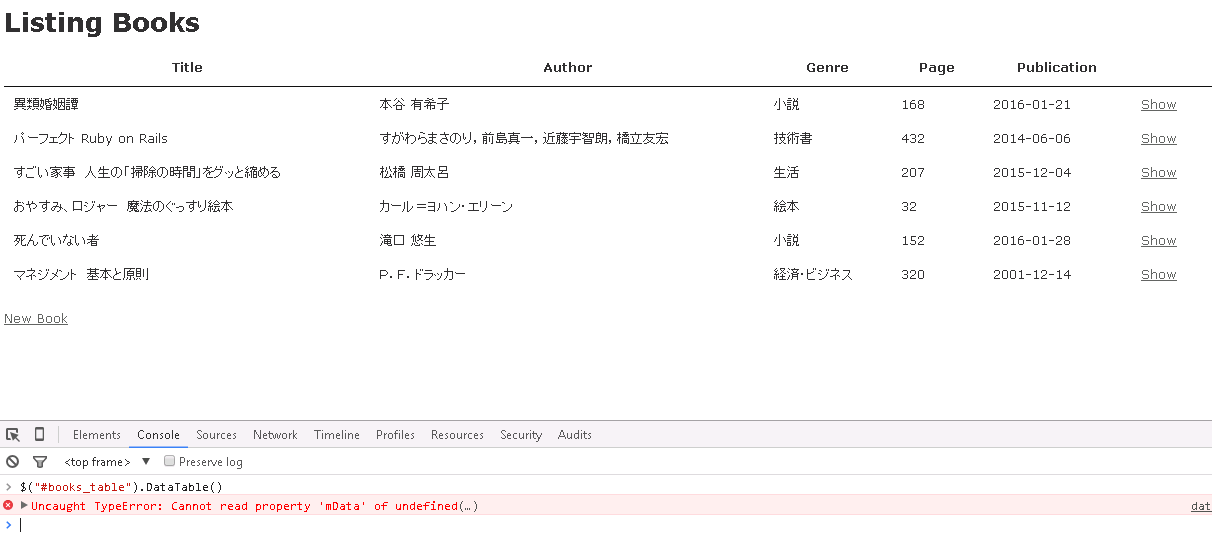Open the Network tab
Screen dimensions: 1212x543
pos(275,435)
